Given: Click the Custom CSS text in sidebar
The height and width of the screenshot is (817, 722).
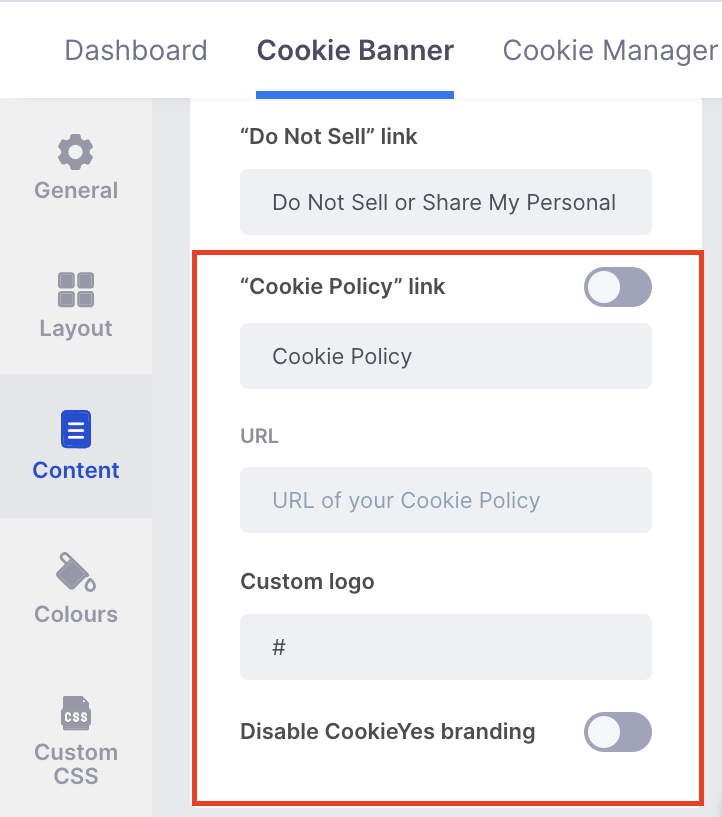Looking at the screenshot, I should click(76, 764).
